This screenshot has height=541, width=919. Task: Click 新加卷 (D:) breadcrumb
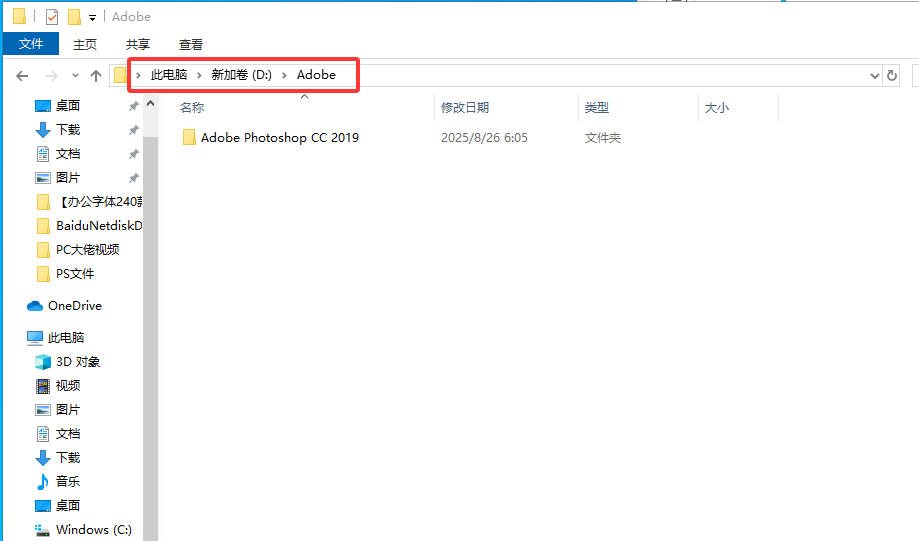(241, 75)
